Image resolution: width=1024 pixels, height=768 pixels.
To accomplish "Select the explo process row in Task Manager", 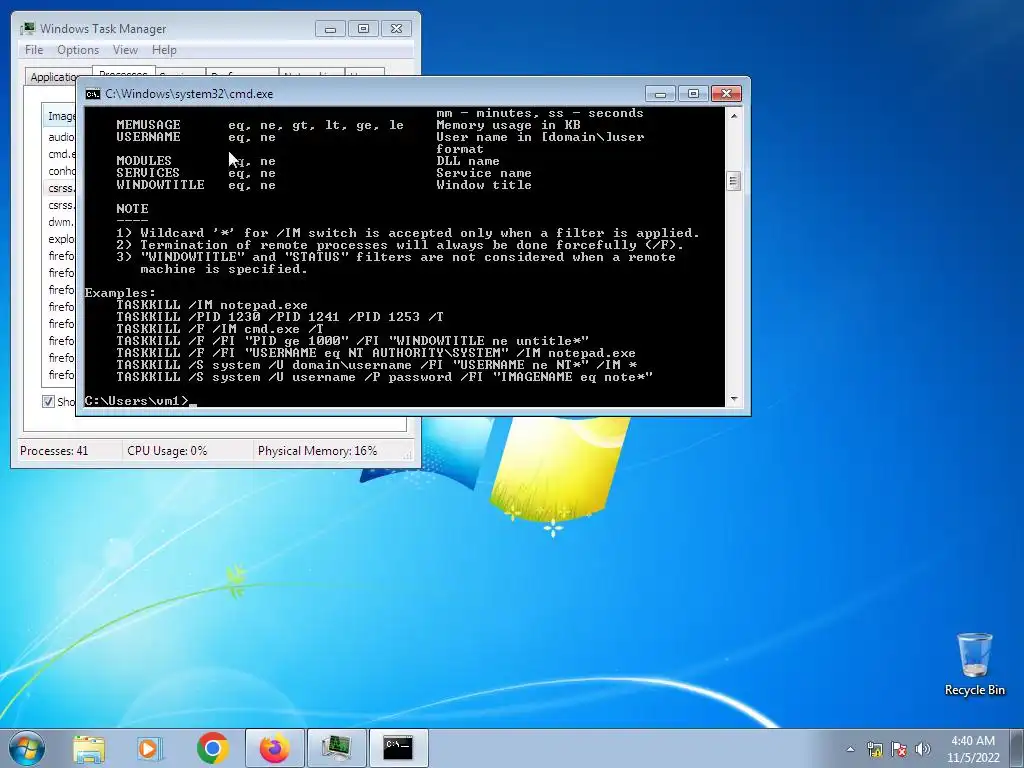I will coord(60,239).
